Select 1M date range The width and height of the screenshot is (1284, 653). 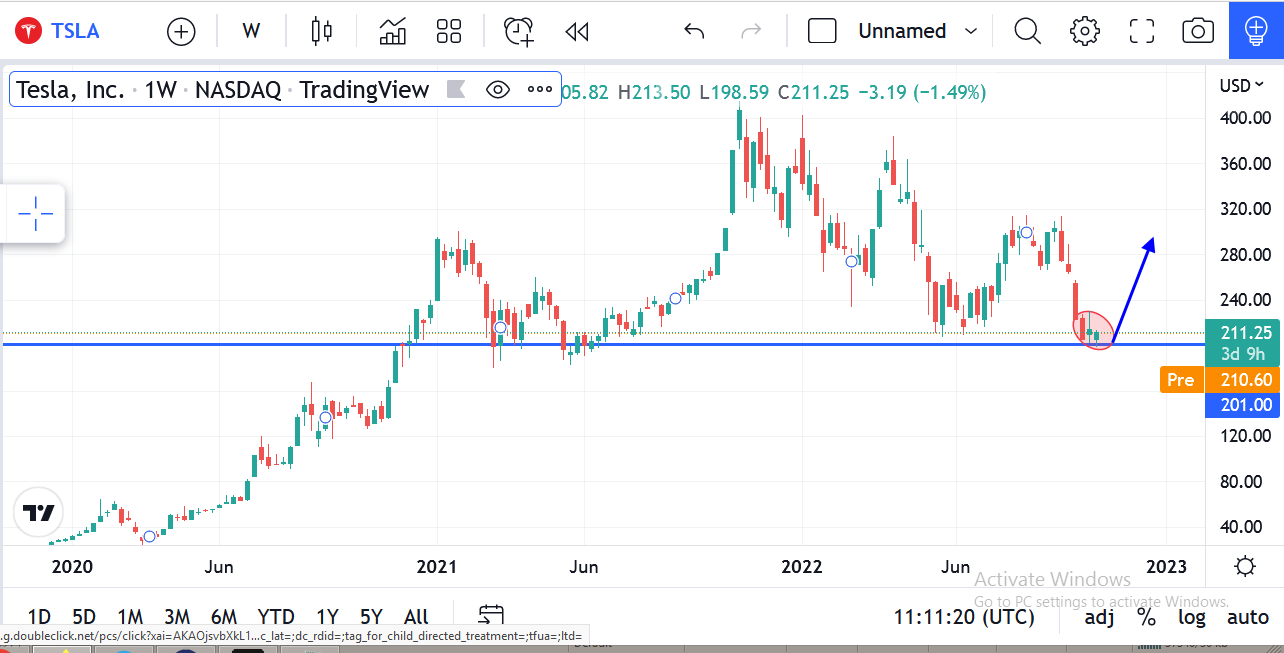130,617
